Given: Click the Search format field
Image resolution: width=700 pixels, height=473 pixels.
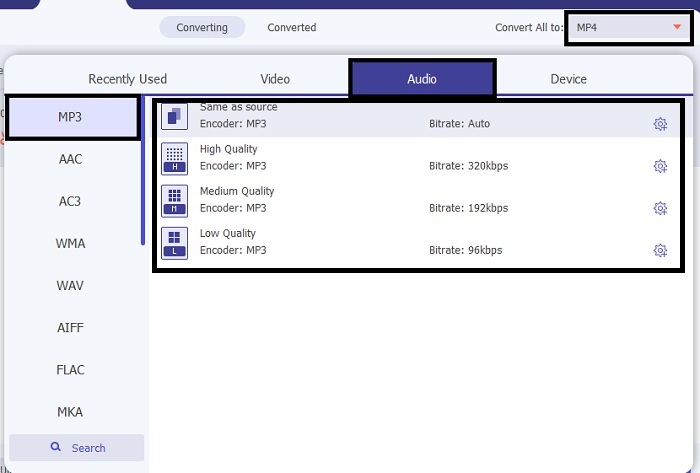Looking at the screenshot, I should coord(77,448).
